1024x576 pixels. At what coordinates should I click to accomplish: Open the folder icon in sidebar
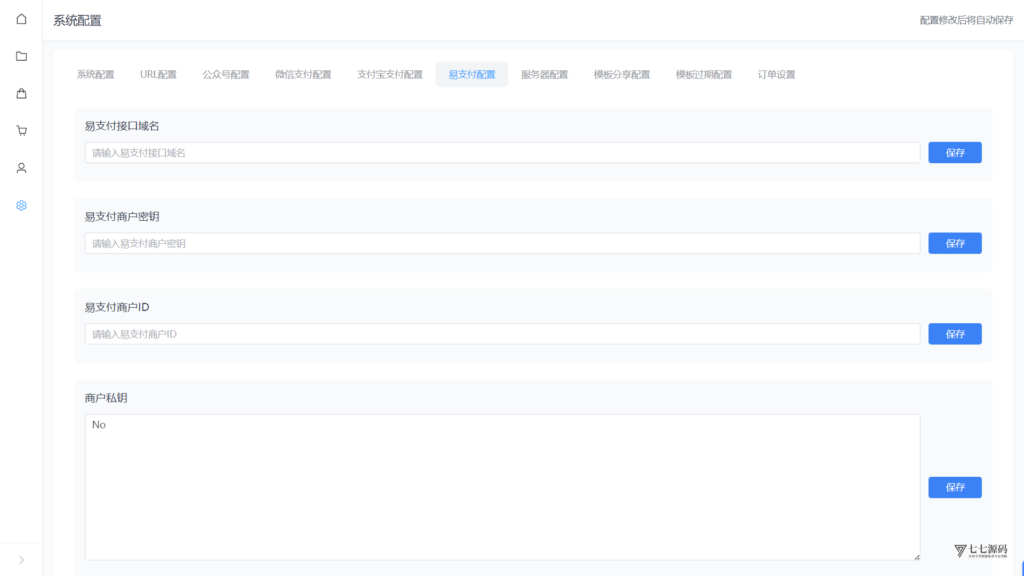point(22,56)
